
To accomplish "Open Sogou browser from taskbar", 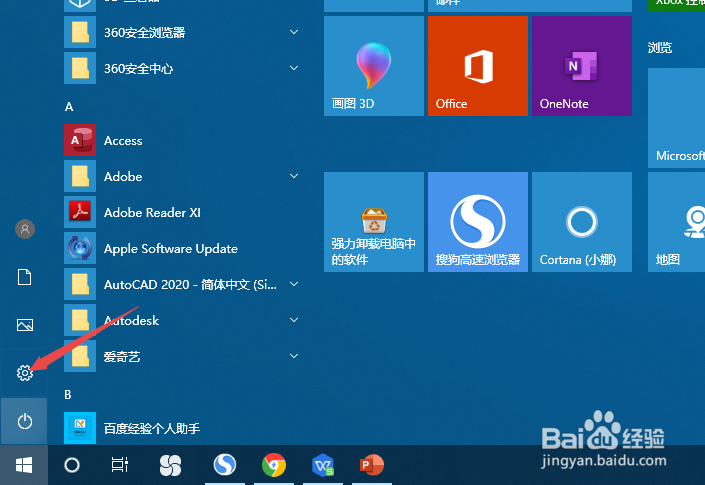I will pos(225,465).
